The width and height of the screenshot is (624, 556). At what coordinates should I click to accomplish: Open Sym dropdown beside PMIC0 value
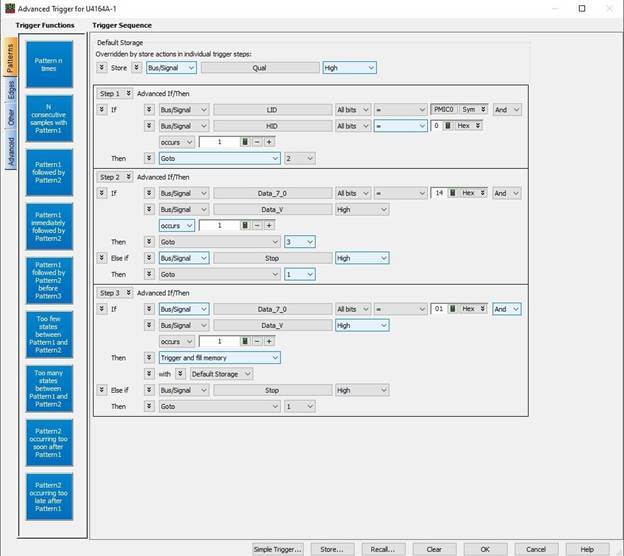click(473, 109)
